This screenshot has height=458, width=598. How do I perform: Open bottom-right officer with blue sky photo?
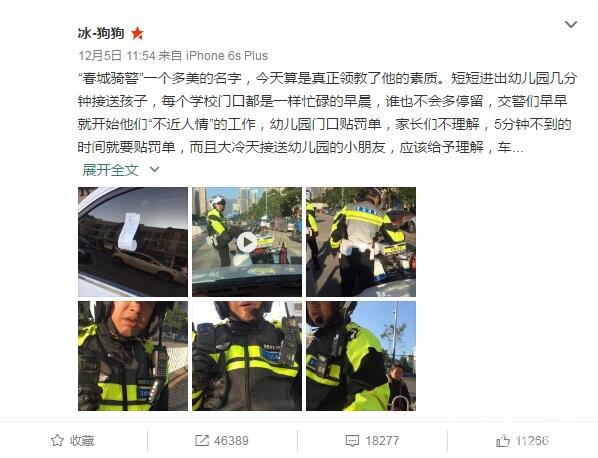point(361,356)
